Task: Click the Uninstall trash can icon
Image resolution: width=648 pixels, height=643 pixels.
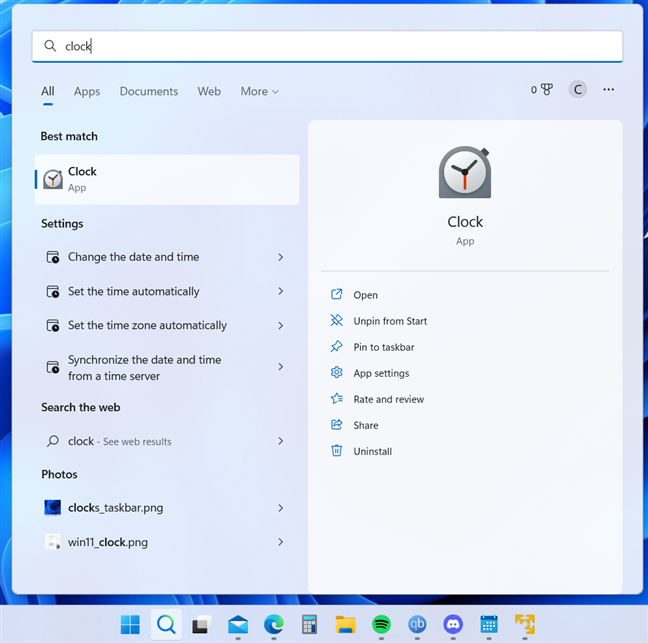Action: pyautogui.click(x=336, y=450)
